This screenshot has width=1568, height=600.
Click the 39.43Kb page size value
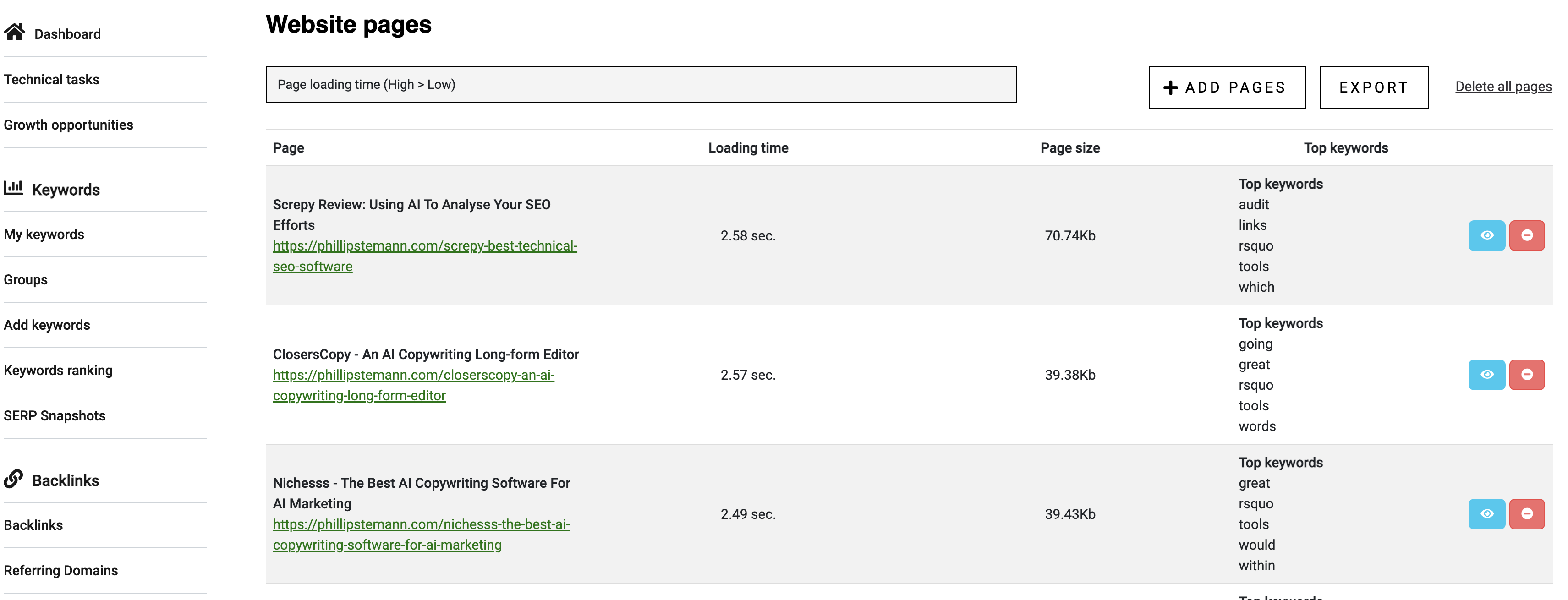coord(1070,514)
